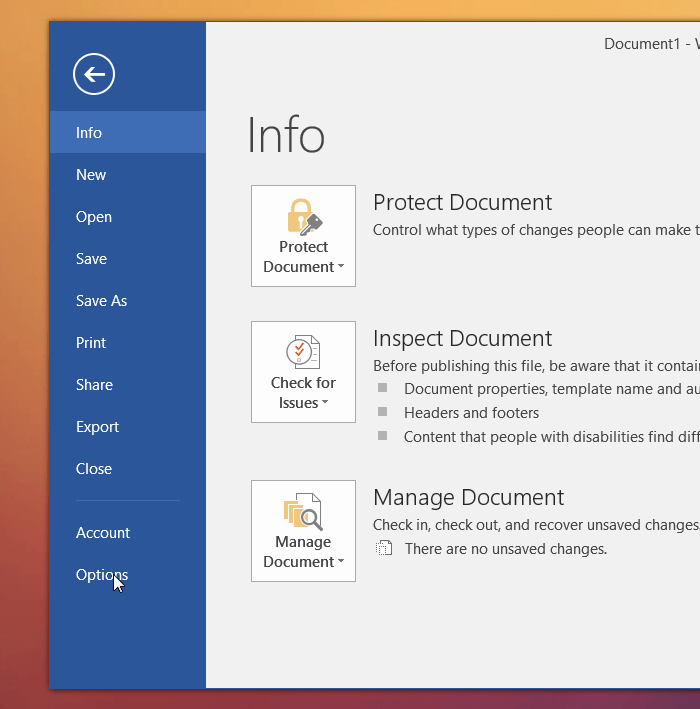Click the back arrow to return to document
Image resolution: width=700 pixels, height=709 pixels.
pyautogui.click(x=94, y=74)
